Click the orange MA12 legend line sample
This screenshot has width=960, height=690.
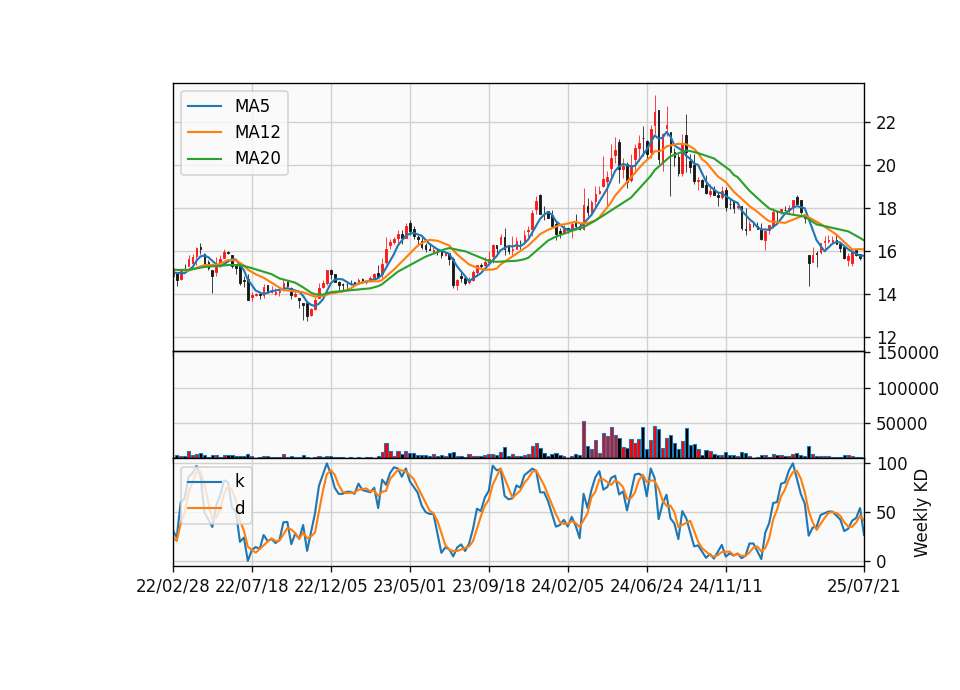204,132
